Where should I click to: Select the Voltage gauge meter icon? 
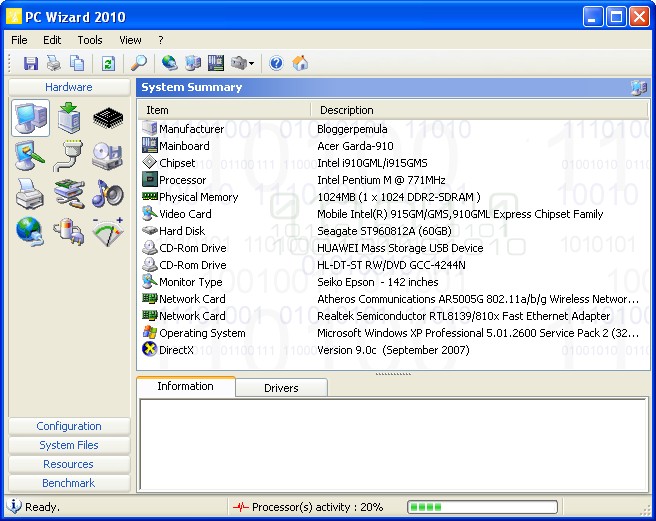(108, 231)
